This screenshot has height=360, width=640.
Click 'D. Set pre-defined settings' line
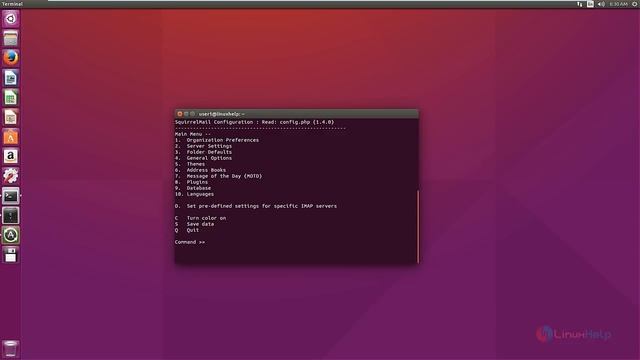pyautogui.click(x=256, y=206)
